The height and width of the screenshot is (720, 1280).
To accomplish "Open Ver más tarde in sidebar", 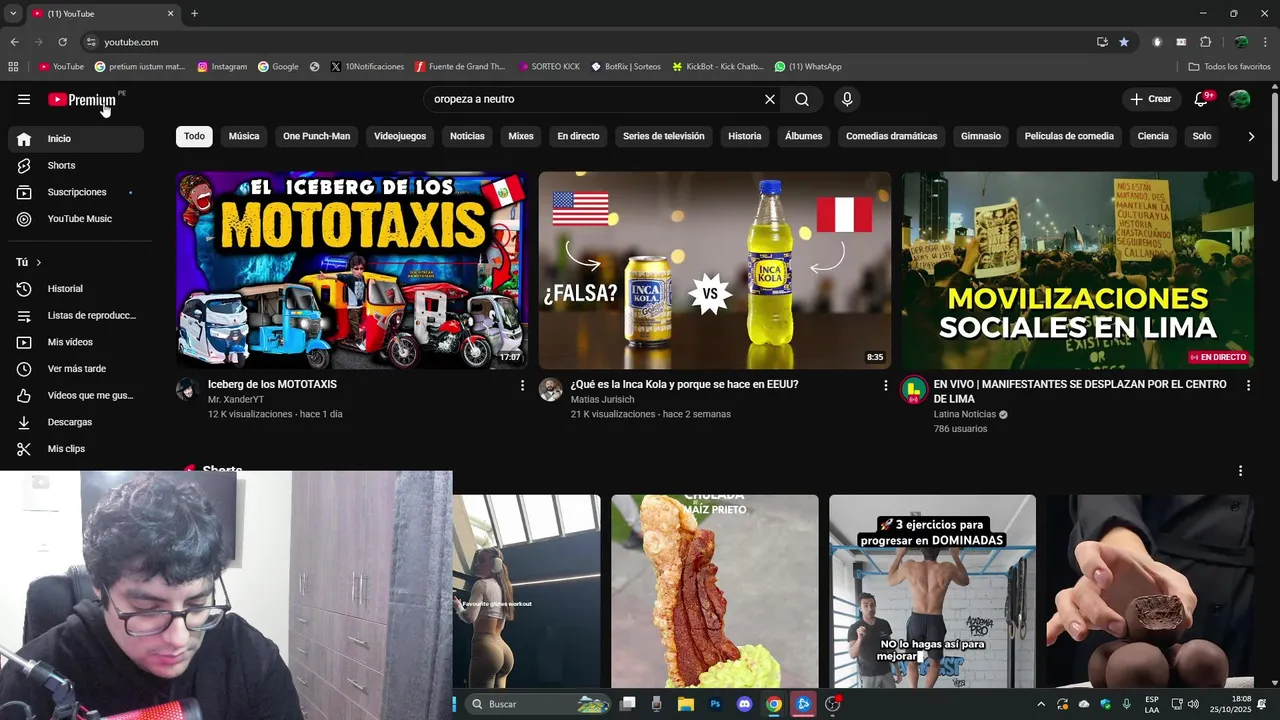I will click(x=76, y=369).
